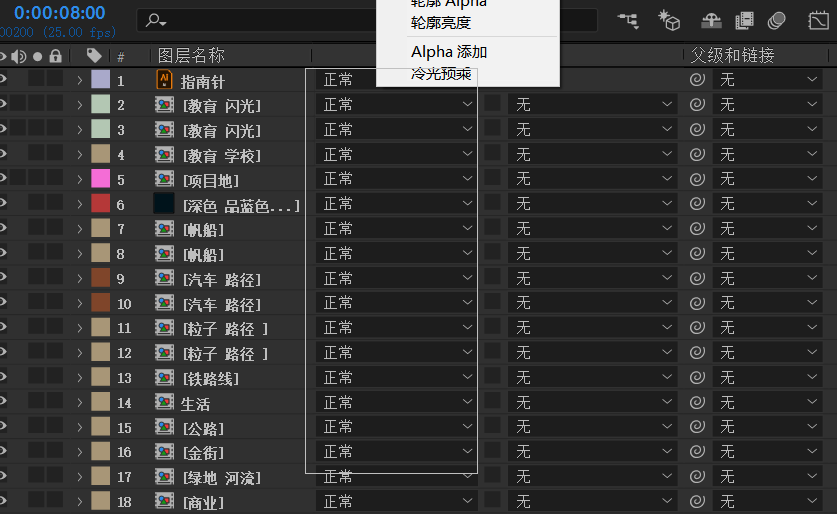Click the 0:00:08:00 current time display
The image size is (837, 514).
[59, 13]
